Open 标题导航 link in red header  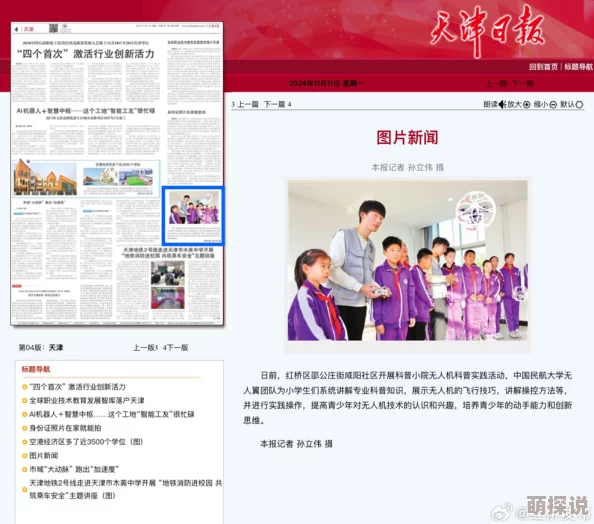coord(578,67)
